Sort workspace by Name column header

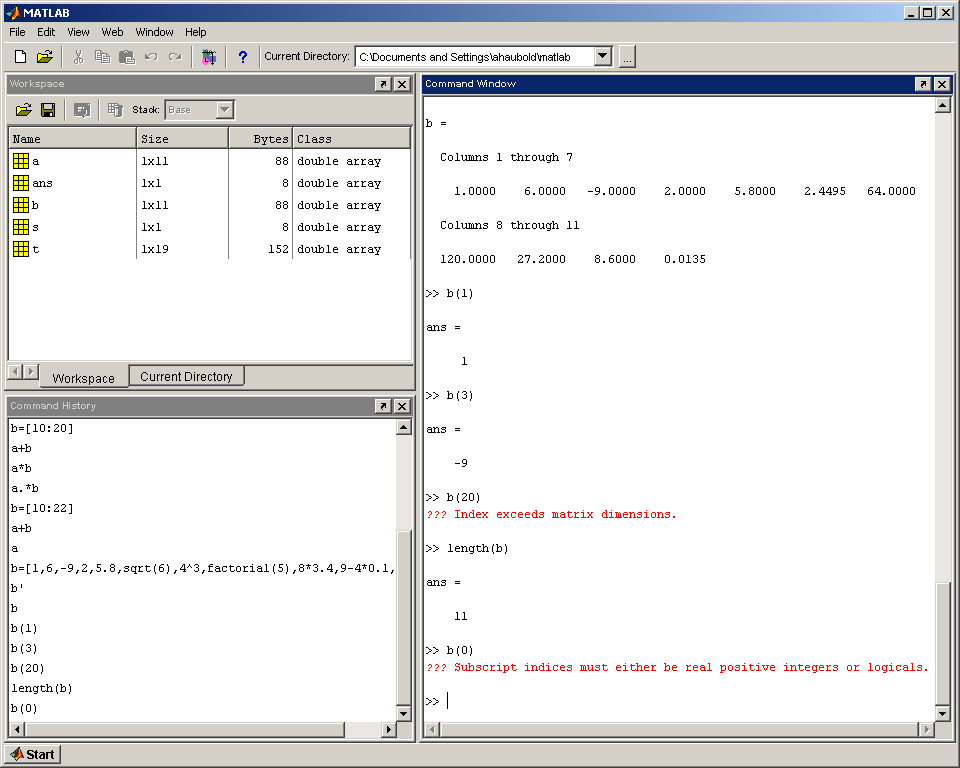tap(72, 139)
